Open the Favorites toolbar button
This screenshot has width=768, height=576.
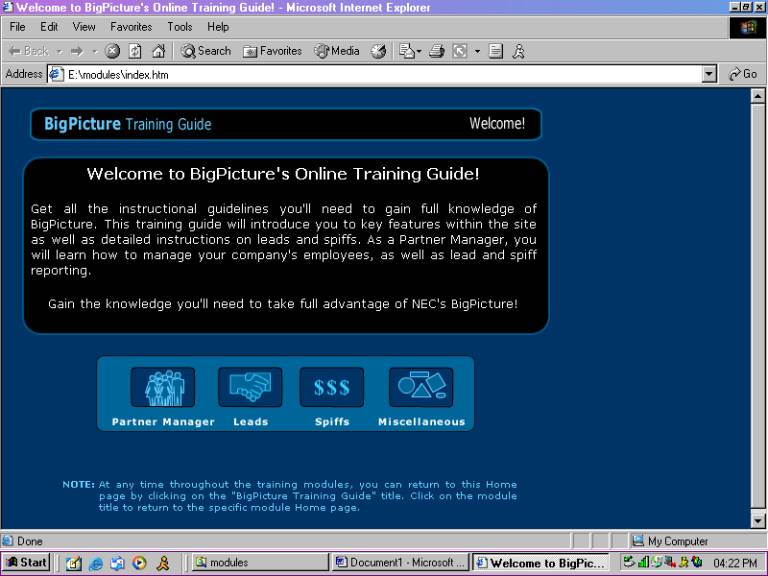(x=272, y=51)
